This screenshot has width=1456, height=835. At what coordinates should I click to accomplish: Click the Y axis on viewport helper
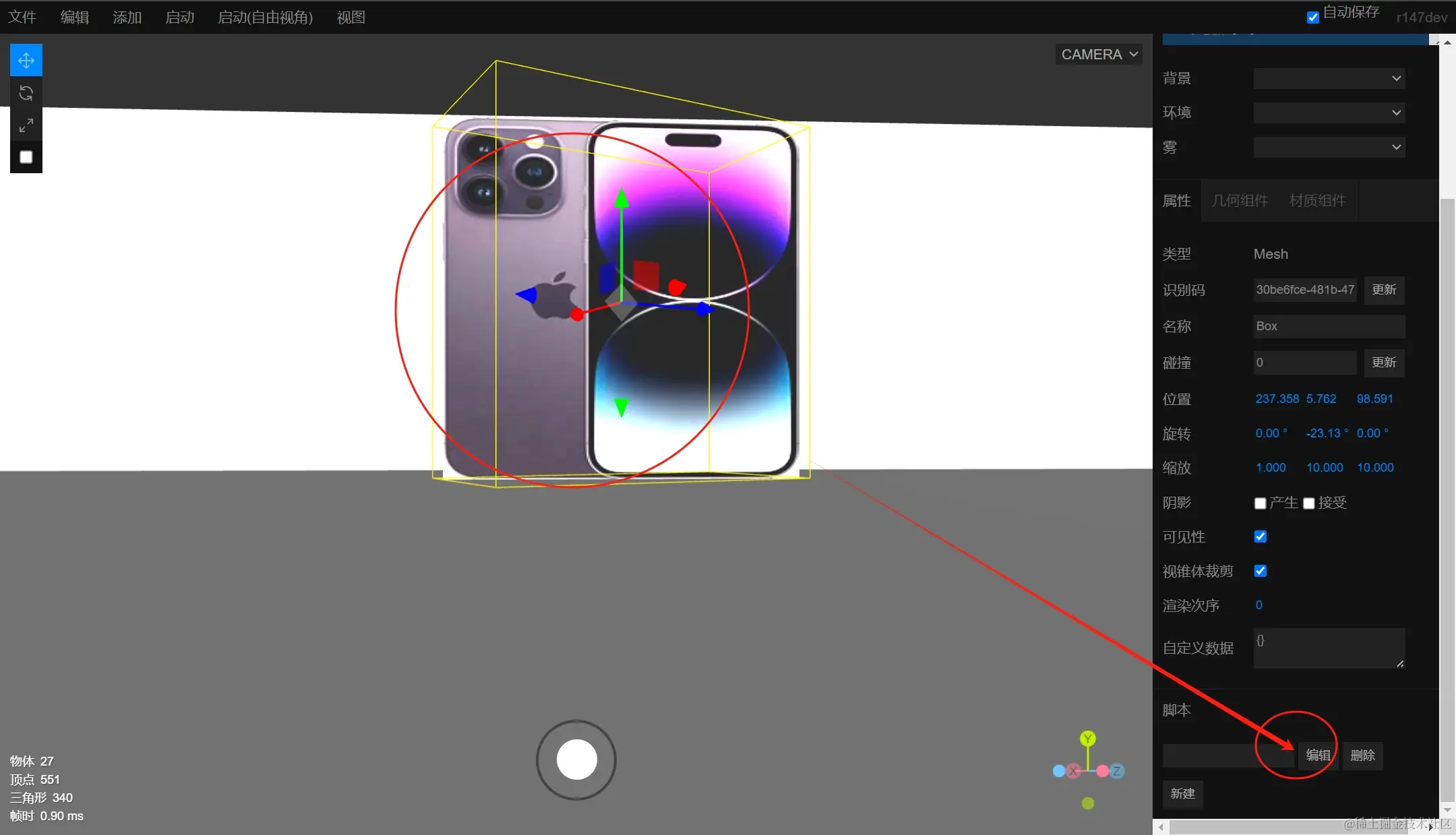click(x=1087, y=739)
